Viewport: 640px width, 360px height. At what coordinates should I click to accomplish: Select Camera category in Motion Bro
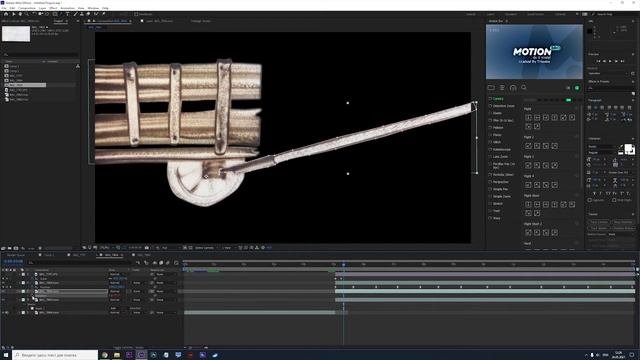point(498,99)
